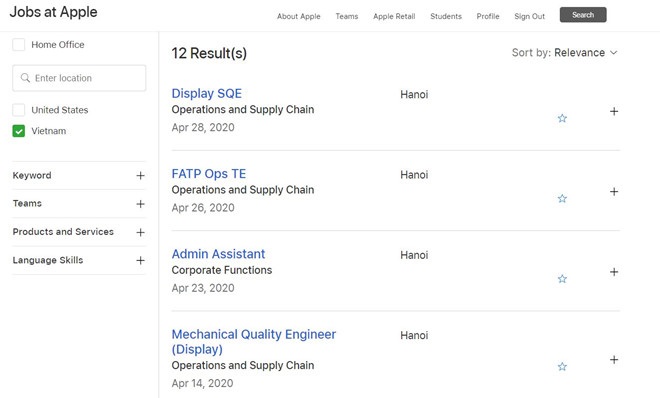
Task: Uncheck the Vietnam checkbox
Action: [x=19, y=131]
